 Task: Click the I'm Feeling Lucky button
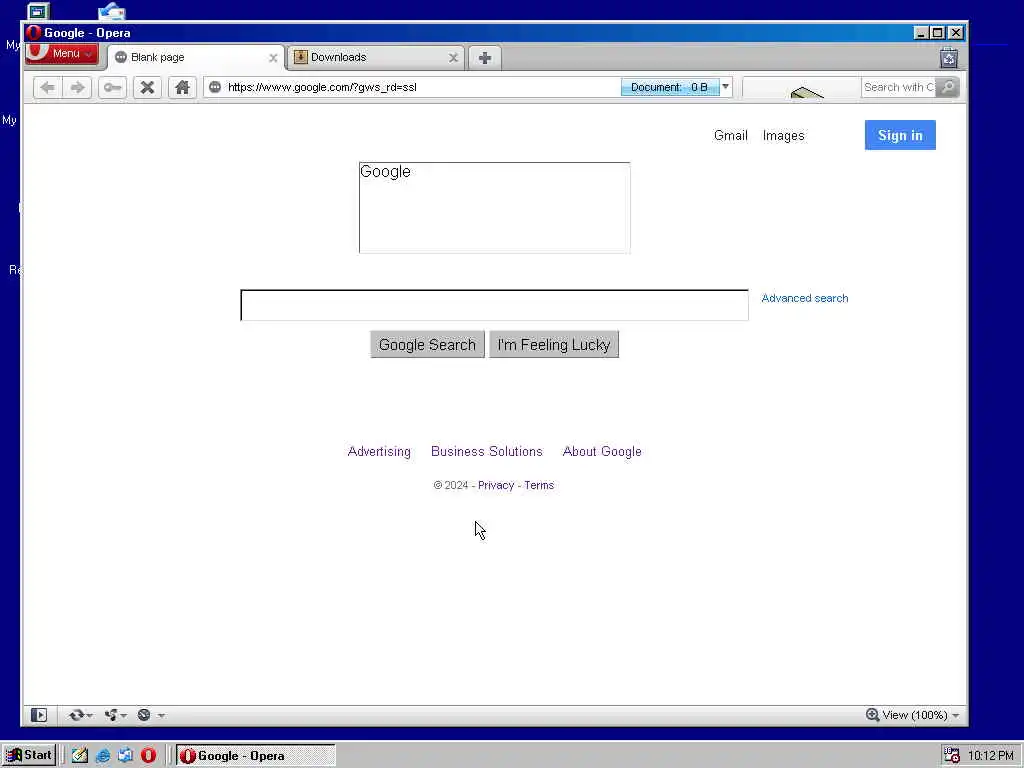(x=554, y=345)
